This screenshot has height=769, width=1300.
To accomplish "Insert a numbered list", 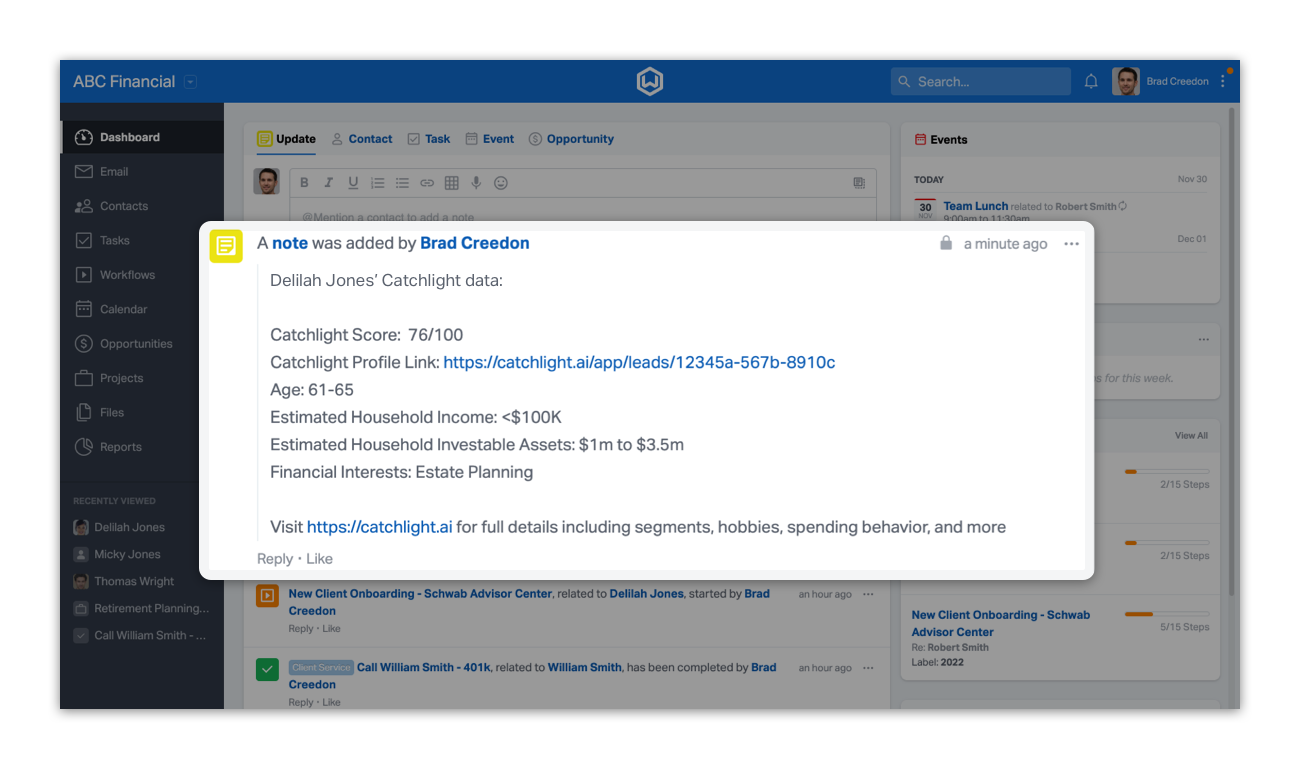I will 378,183.
